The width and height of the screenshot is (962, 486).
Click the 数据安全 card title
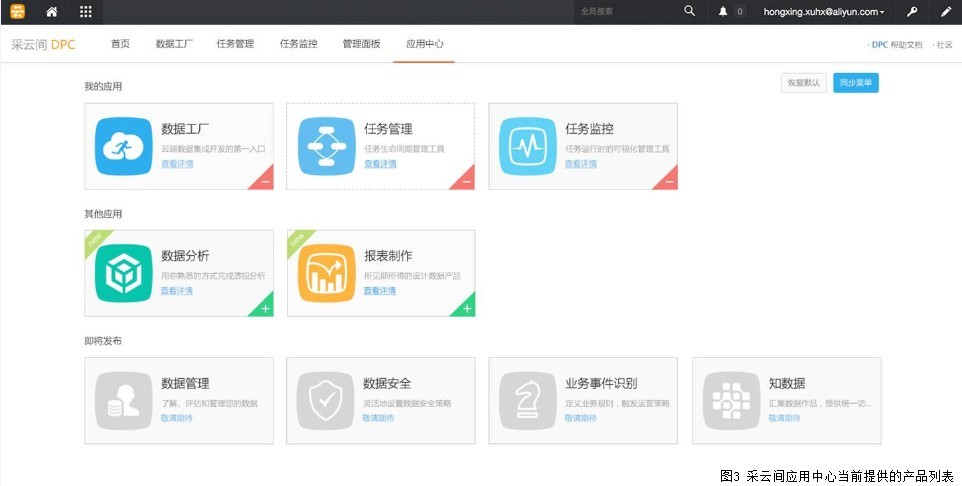pos(387,384)
